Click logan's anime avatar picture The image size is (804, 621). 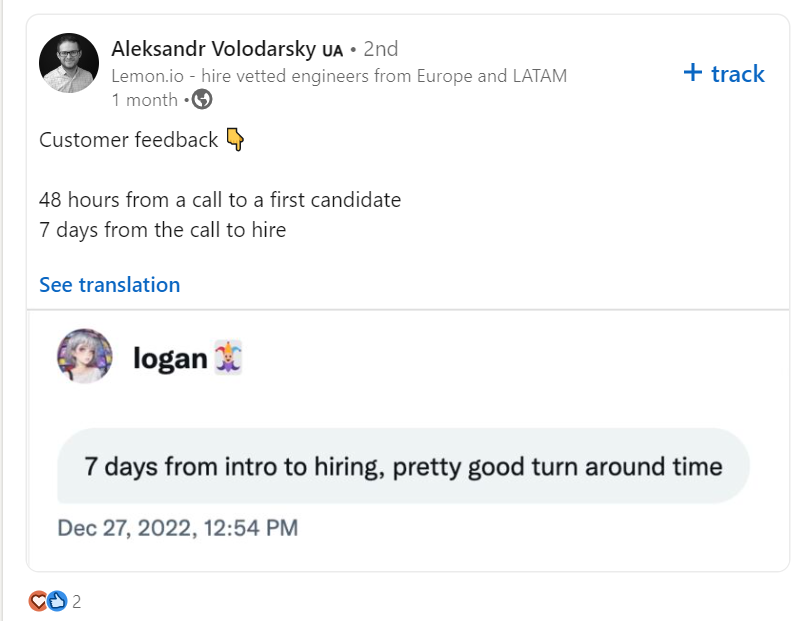point(84,356)
